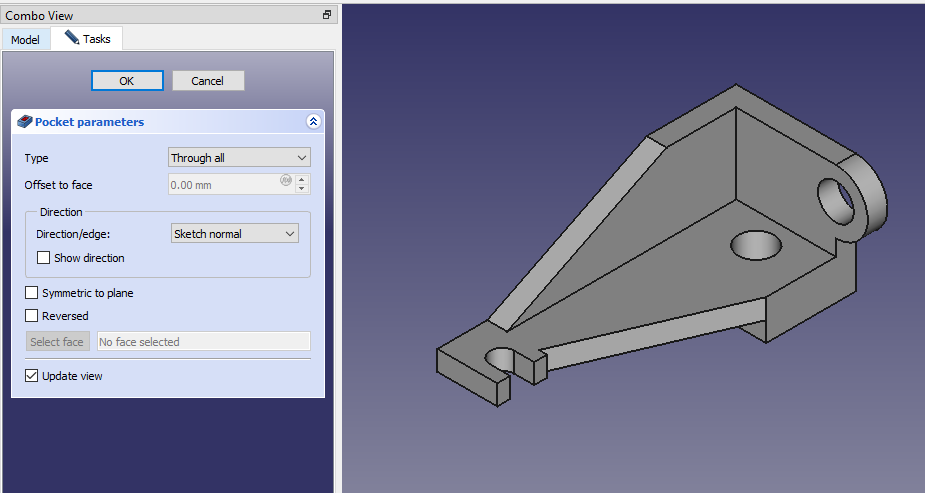Switch to the Model tab
Image resolution: width=925 pixels, height=493 pixels.
coord(25,39)
